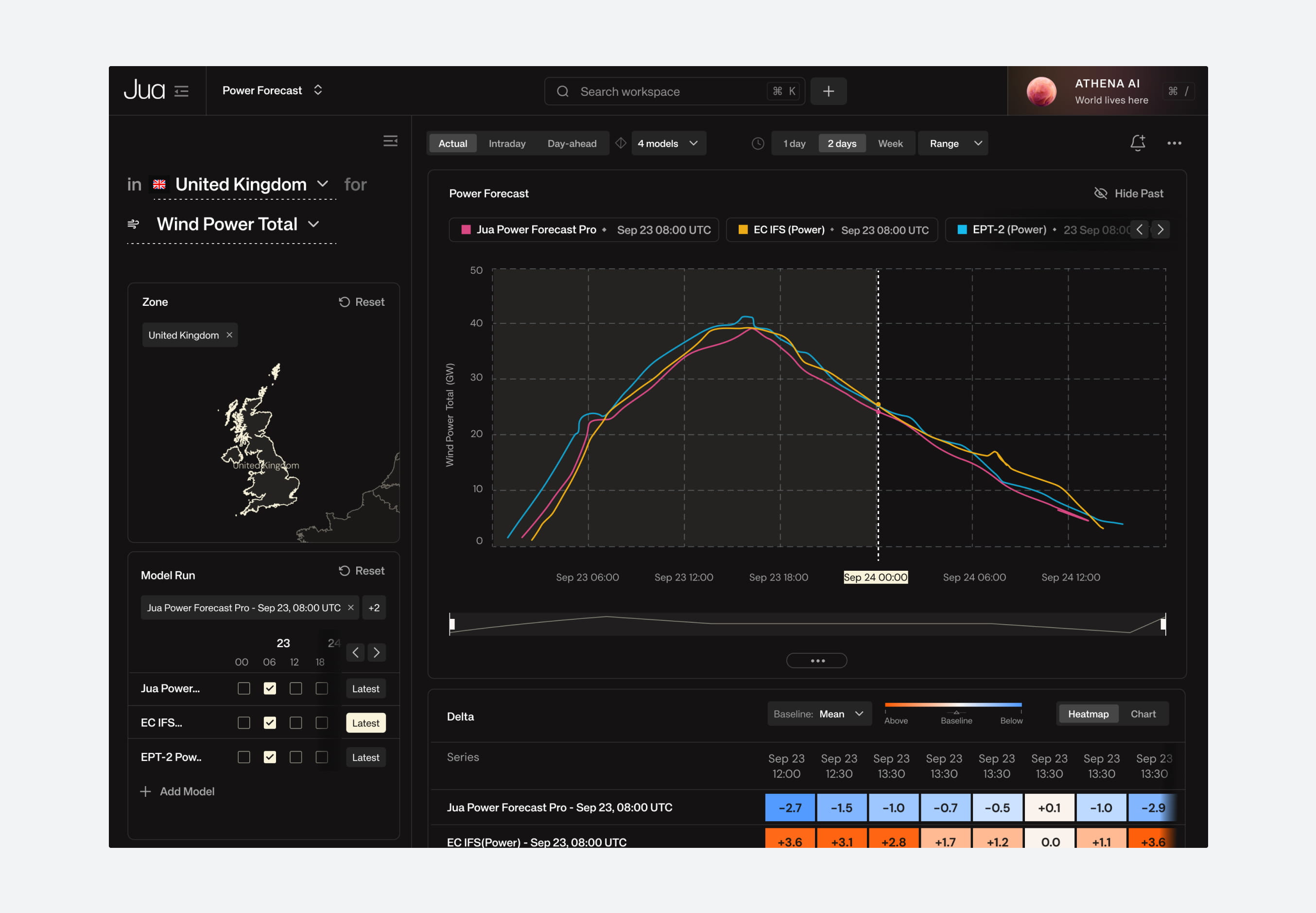Viewport: 1316px width, 913px height.
Task: Select the Week time range
Action: (x=891, y=143)
